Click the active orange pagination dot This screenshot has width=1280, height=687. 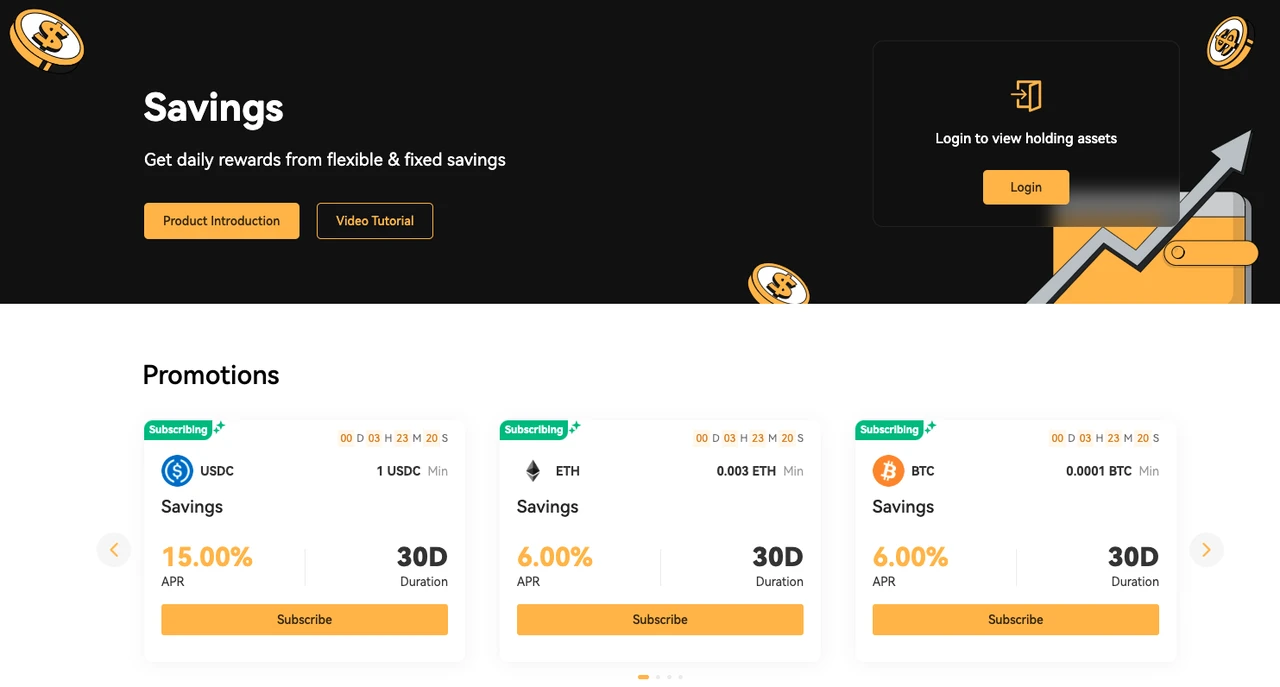coord(643,677)
